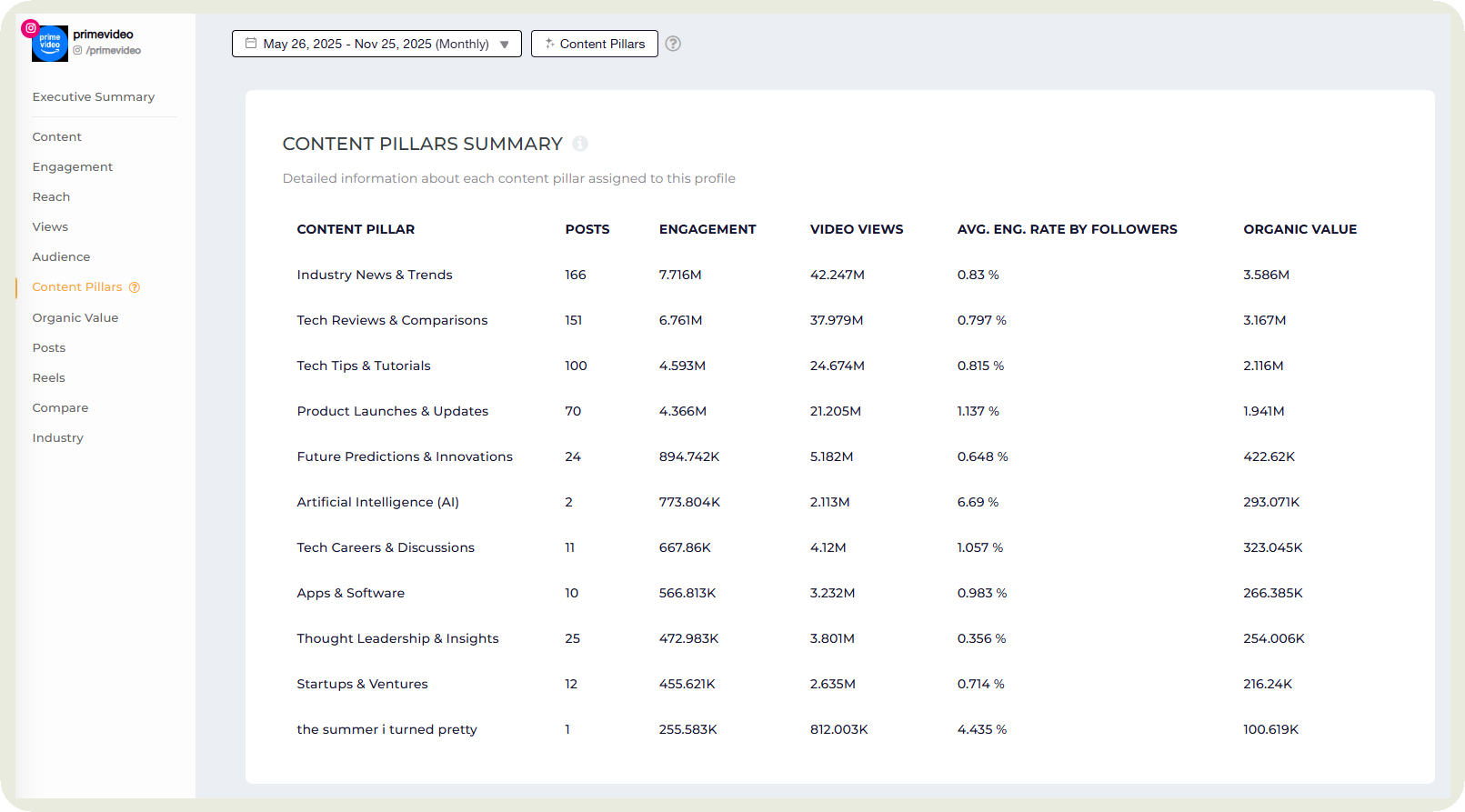Sort by the CONTENT PILLAR column header
The image size is (1465, 812).
(356, 229)
